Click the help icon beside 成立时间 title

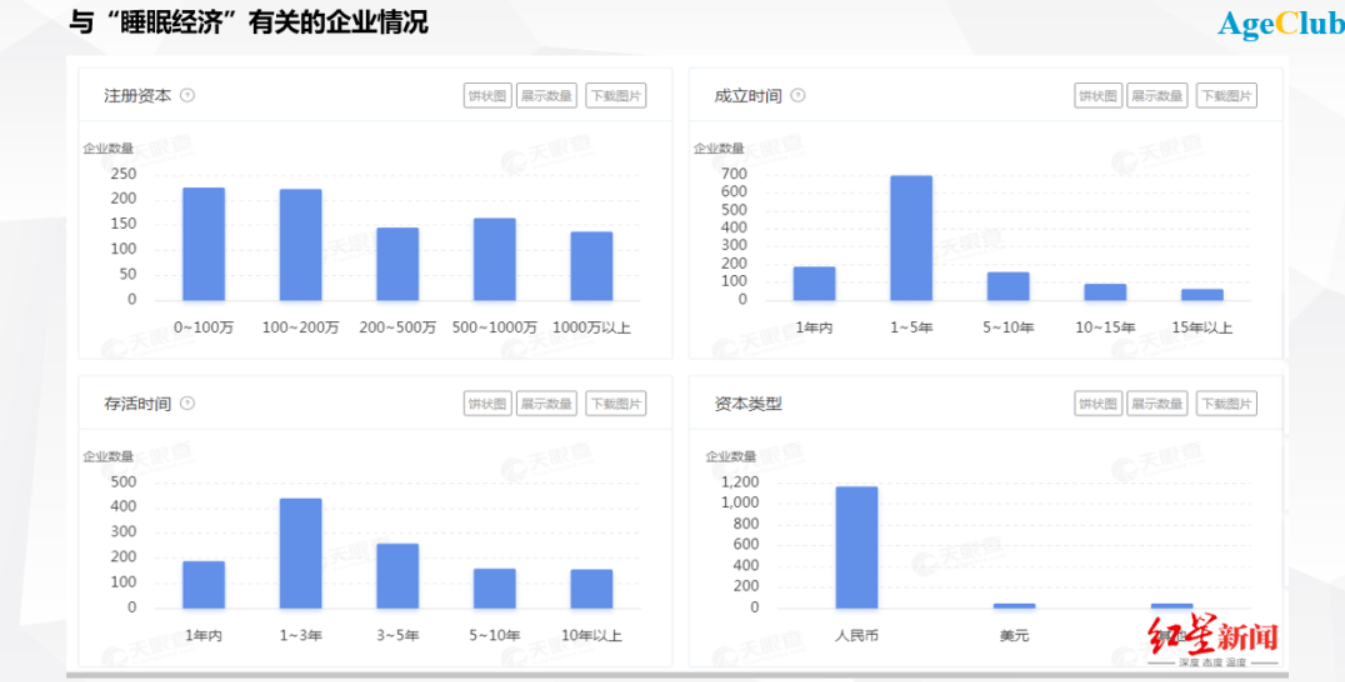[x=797, y=95]
